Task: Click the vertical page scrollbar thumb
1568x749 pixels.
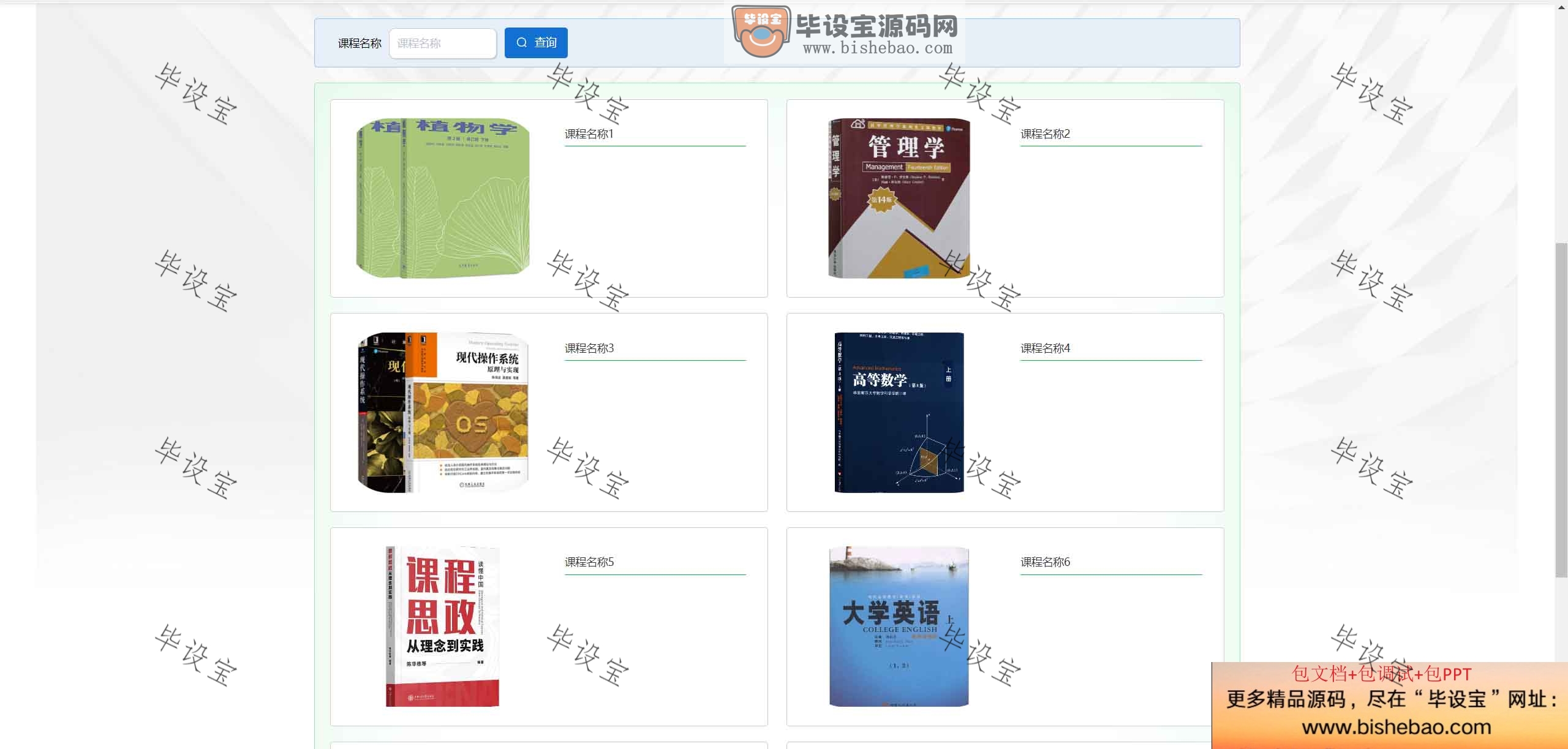Action: tap(1561, 410)
